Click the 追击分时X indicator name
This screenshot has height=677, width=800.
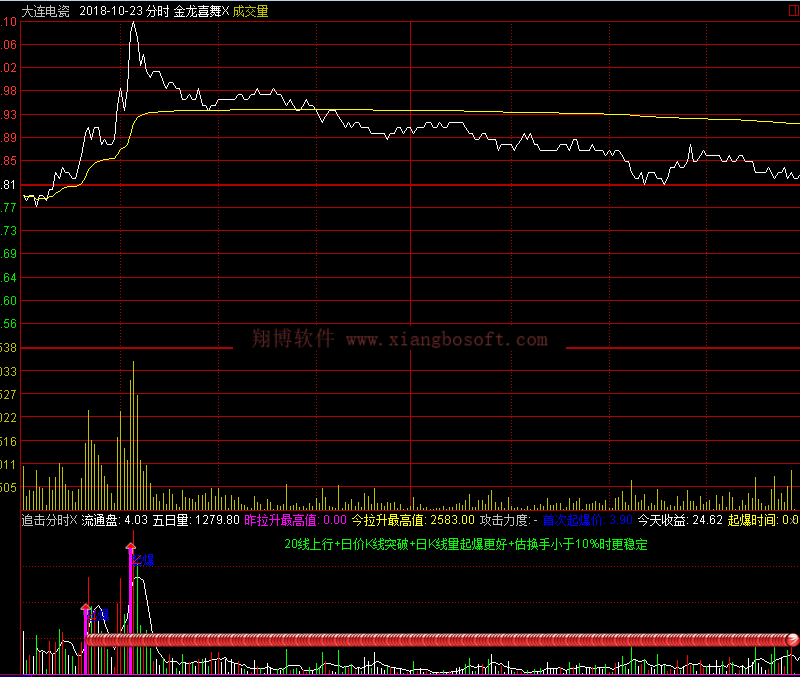coord(49,520)
